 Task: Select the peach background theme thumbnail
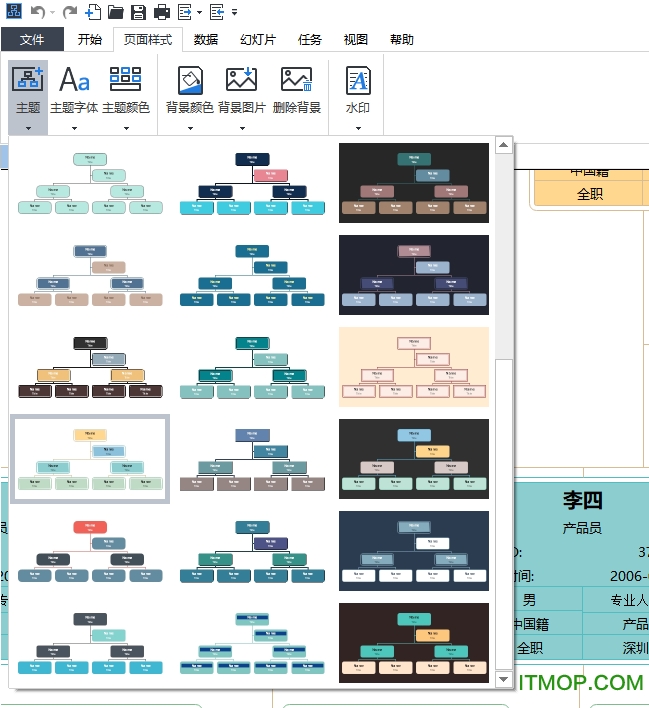pyautogui.click(x=414, y=367)
